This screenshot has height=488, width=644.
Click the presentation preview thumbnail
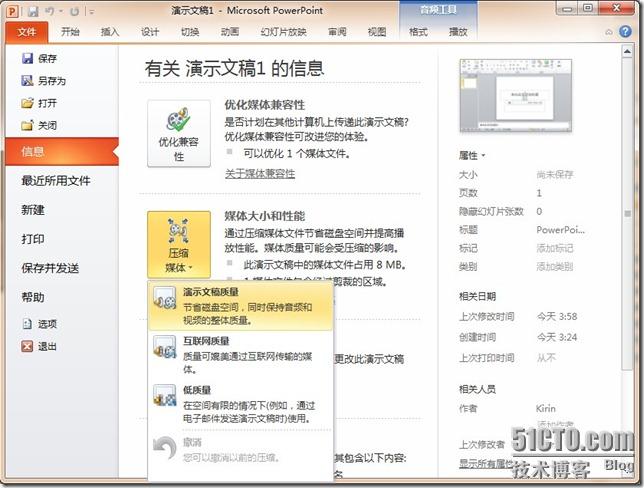pos(516,96)
